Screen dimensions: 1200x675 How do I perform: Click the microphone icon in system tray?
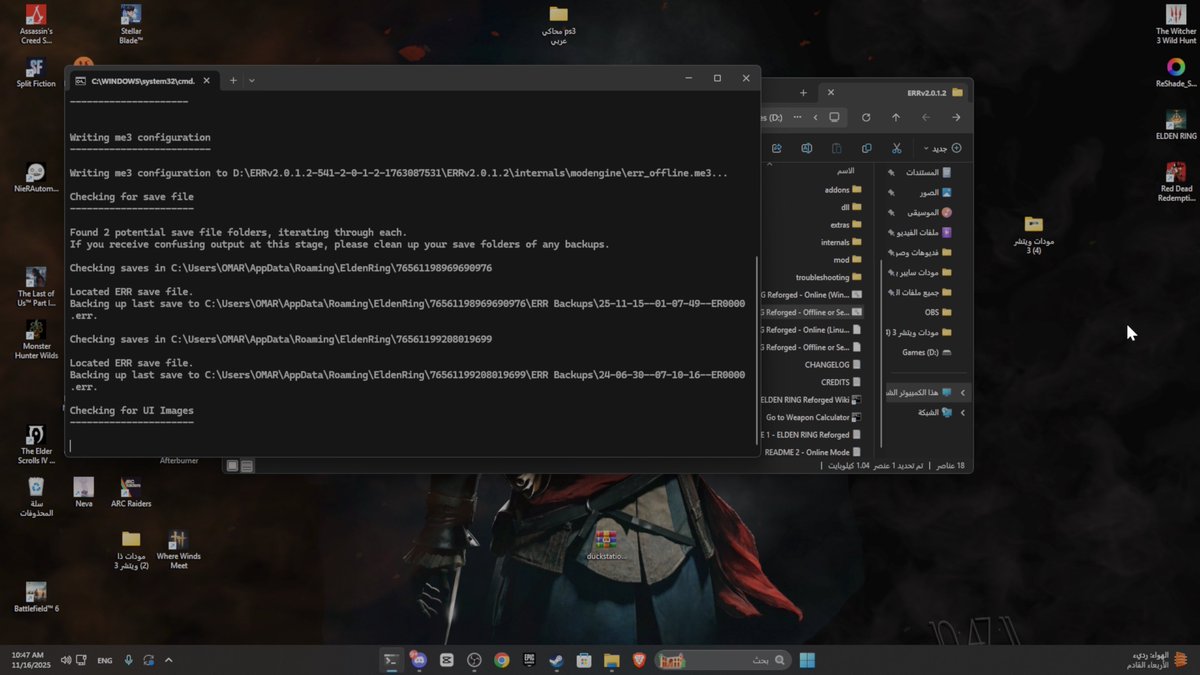(x=128, y=660)
